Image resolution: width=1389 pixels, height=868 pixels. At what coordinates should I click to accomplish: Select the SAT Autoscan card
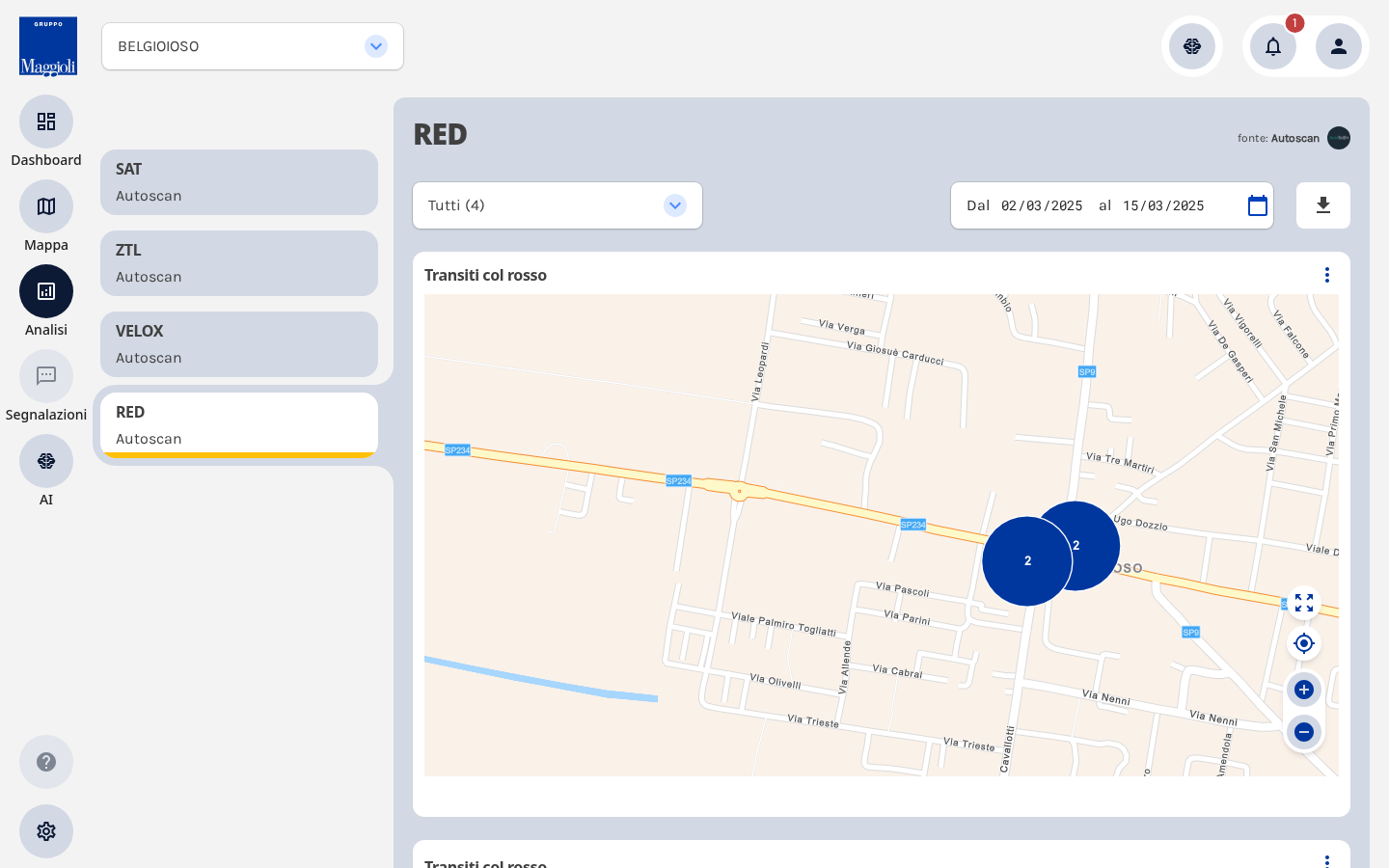click(x=239, y=182)
